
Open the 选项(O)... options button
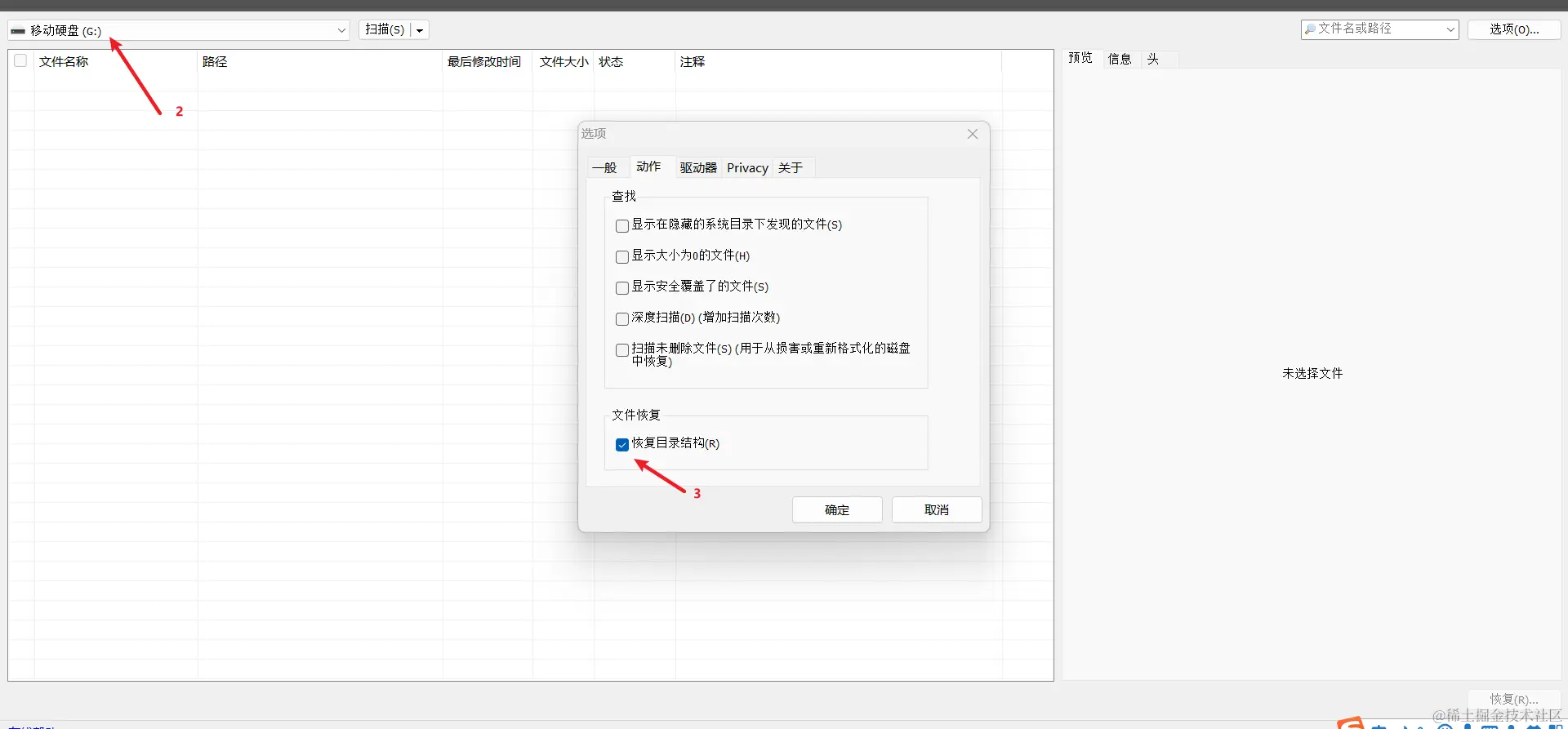[x=1514, y=29]
